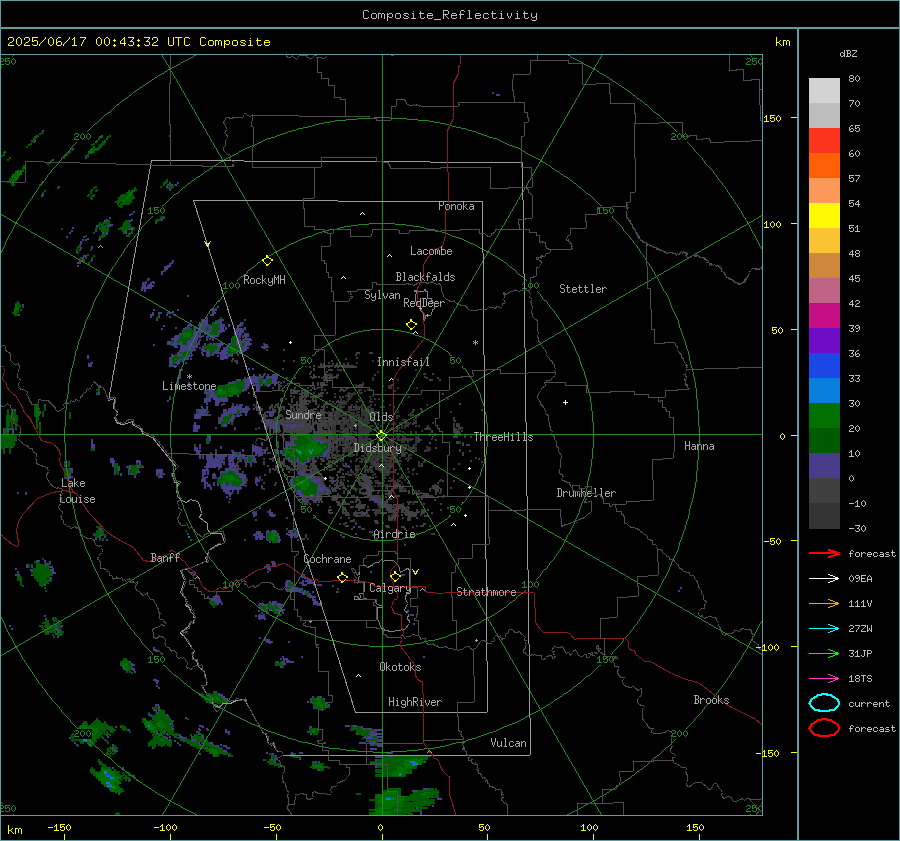
Task: Click the Stettler label
Action: tap(583, 289)
